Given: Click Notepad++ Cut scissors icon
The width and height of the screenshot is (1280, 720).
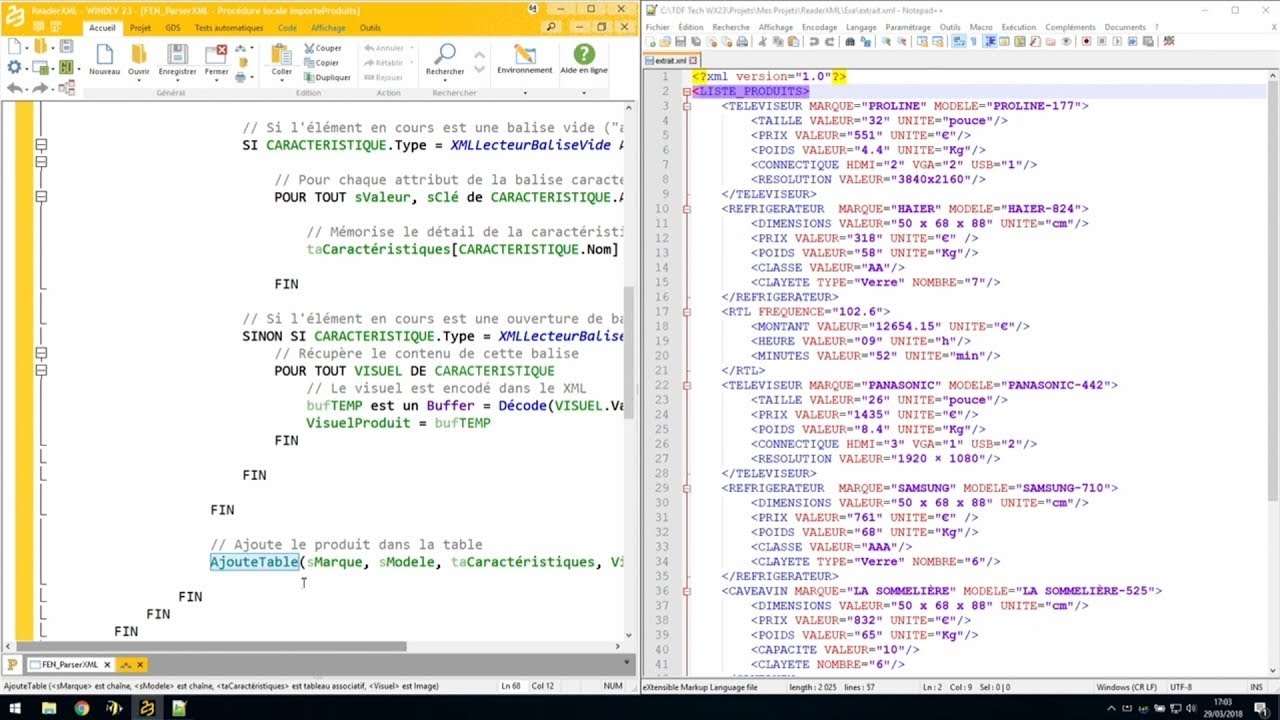Looking at the screenshot, I should [x=761, y=41].
